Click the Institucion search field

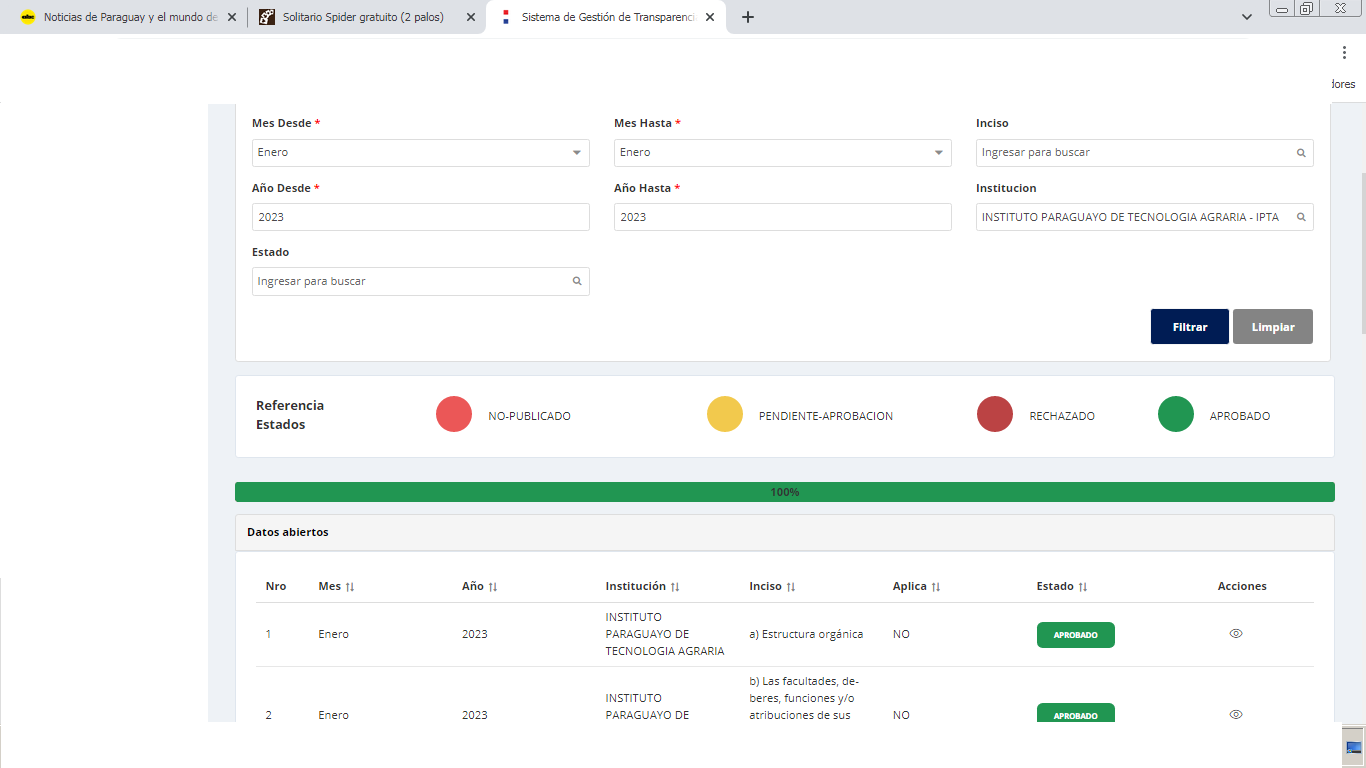pos(1145,217)
